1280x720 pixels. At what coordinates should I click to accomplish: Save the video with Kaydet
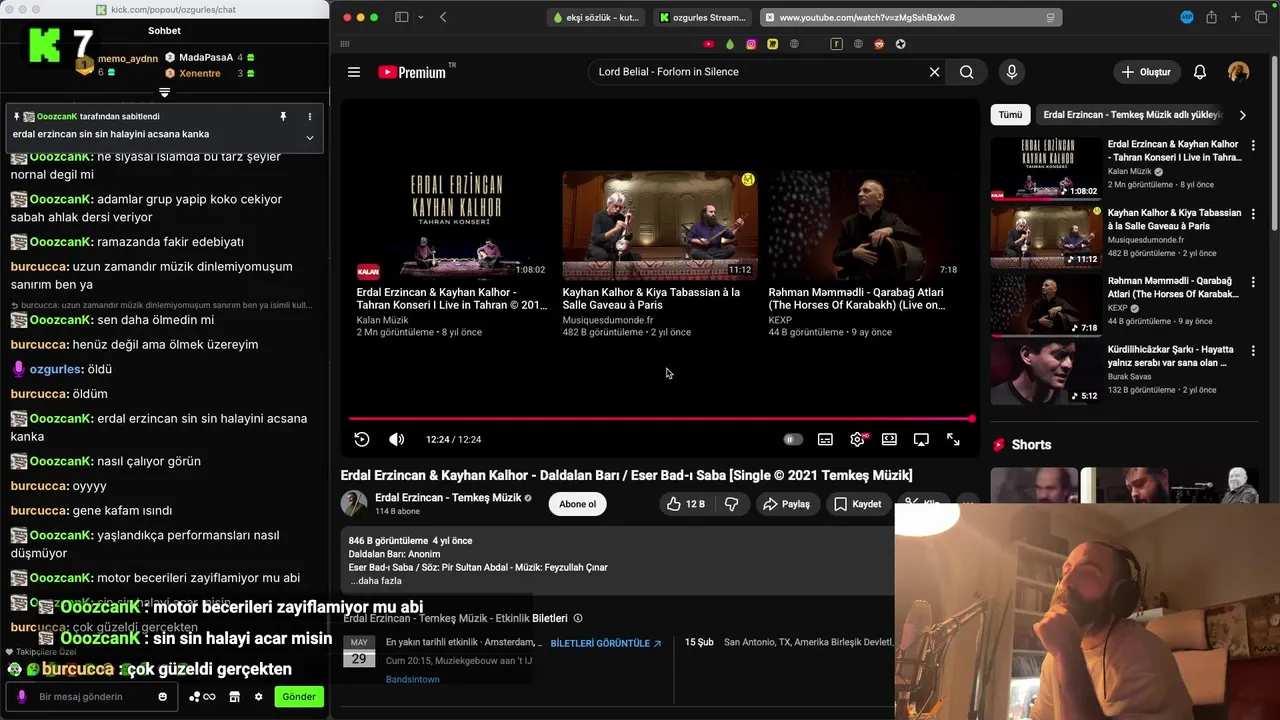858,504
